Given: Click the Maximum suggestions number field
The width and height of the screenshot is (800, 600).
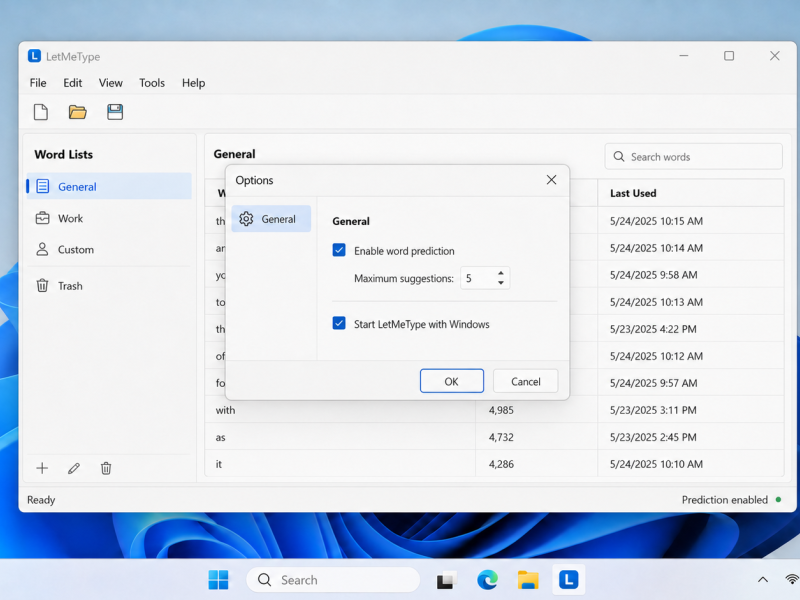Looking at the screenshot, I should tap(485, 278).
